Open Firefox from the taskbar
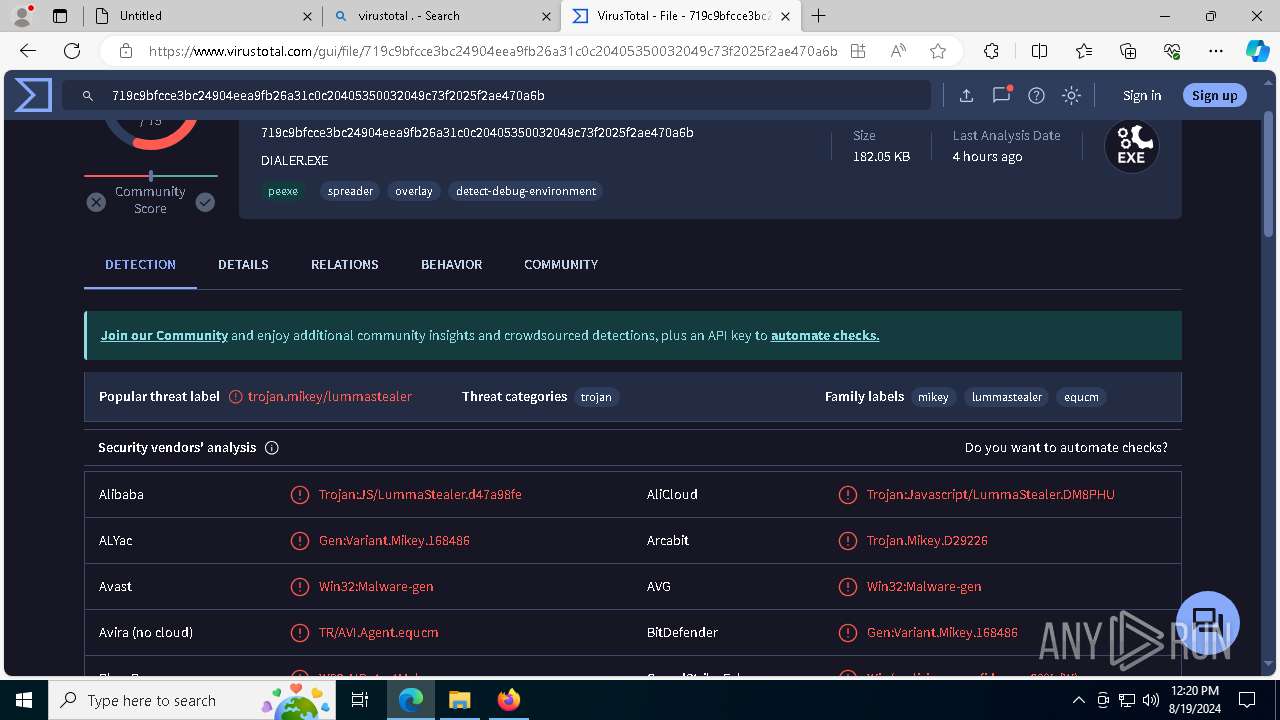Screen dimensions: 1280x720 [x=509, y=700]
